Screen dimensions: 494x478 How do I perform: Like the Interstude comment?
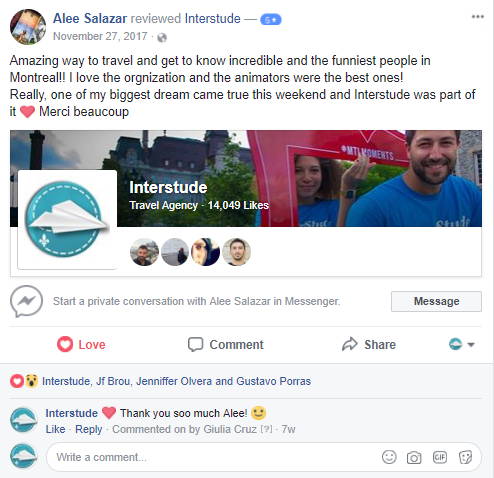pos(55,429)
